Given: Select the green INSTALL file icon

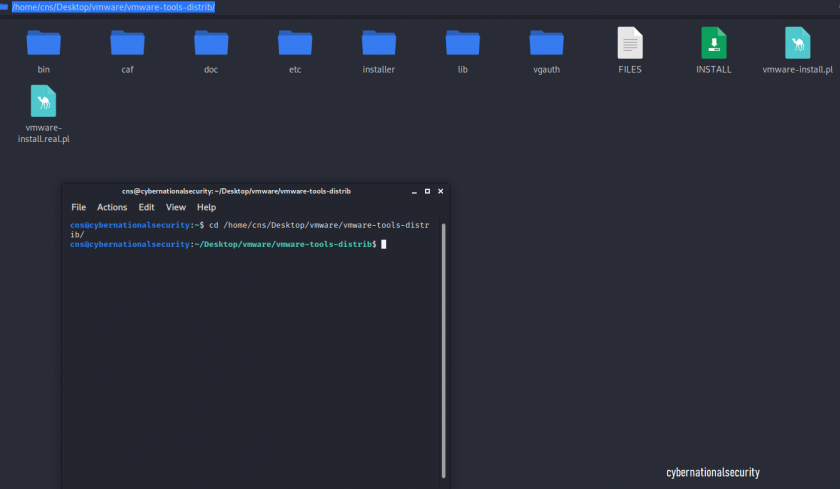Looking at the screenshot, I should click(x=714, y=43).
